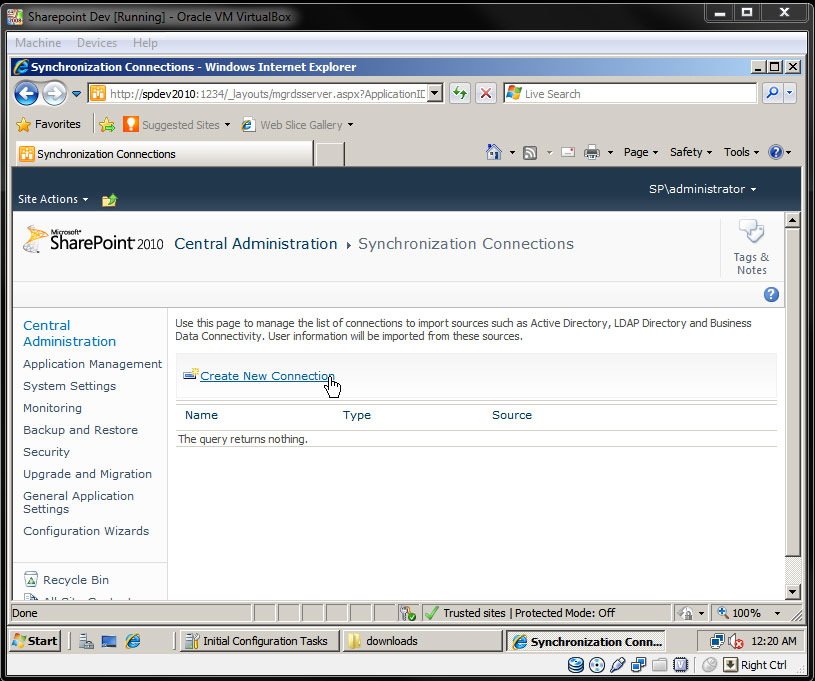The width and height of the screenshot is (815, 681).
Task: Open the Favorites star button
Action: click(49, 124)
